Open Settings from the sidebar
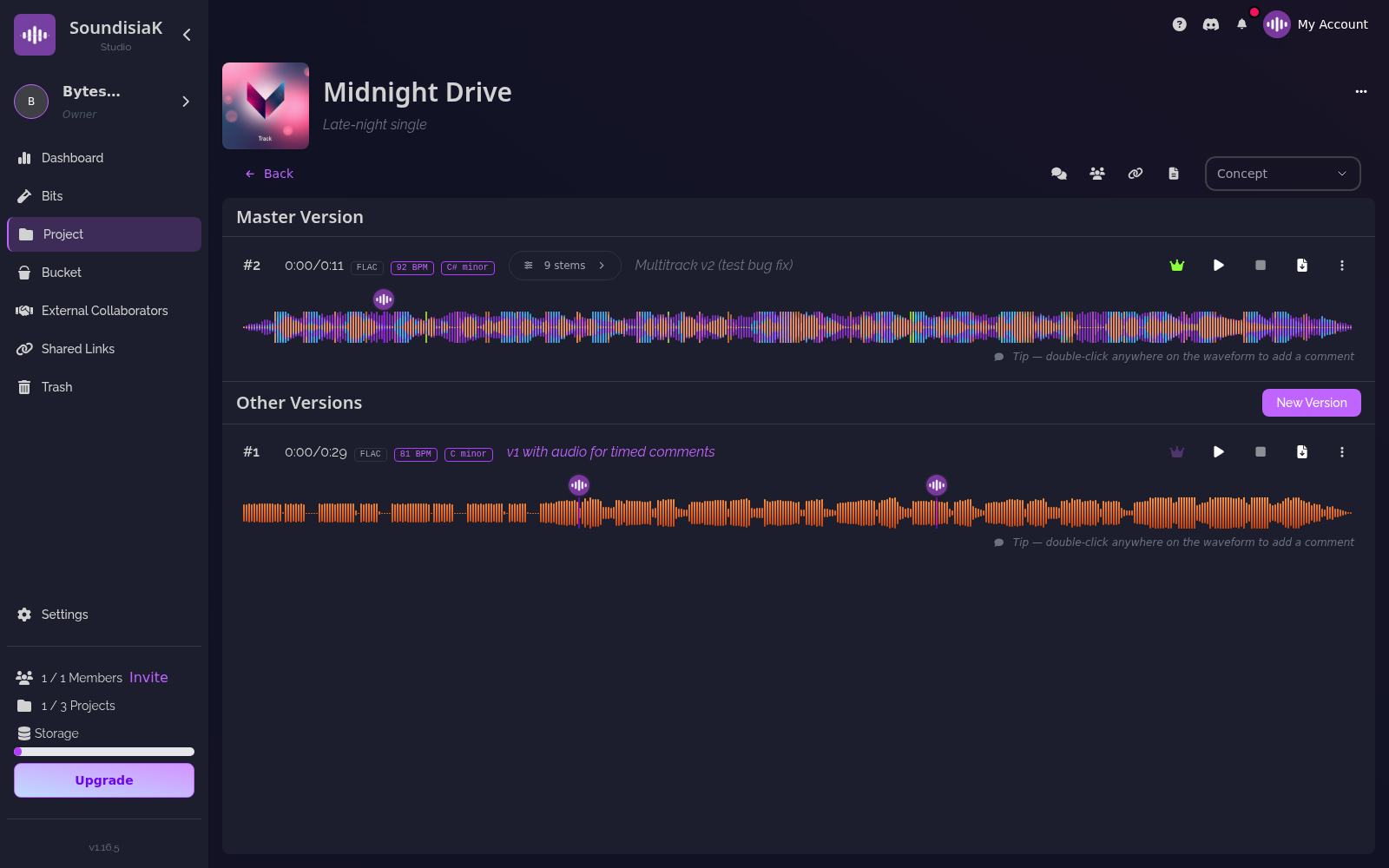 [104, 615]
